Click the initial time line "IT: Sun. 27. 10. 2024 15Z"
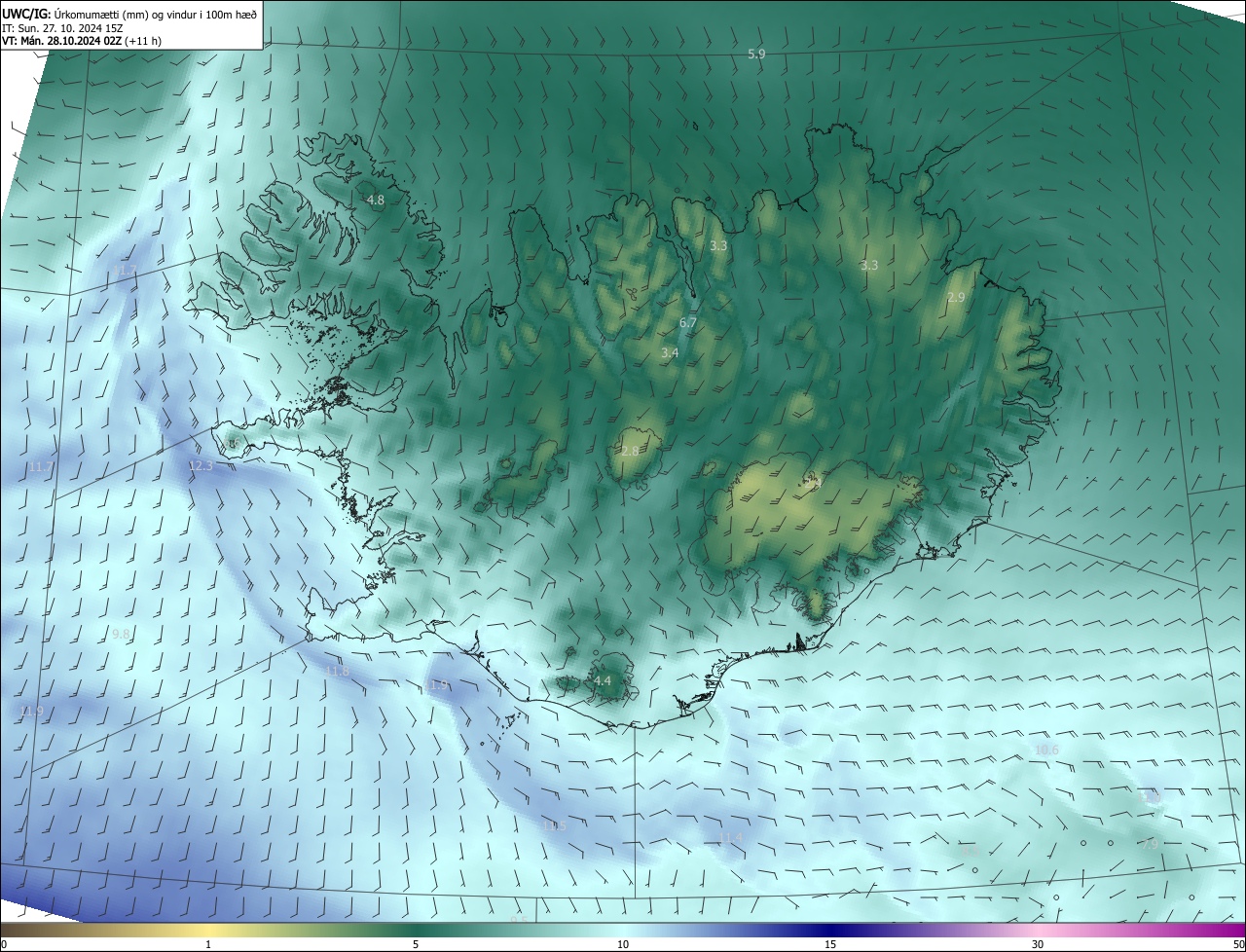Viewport: 1246px width, 952px height. tap(62, 27)
